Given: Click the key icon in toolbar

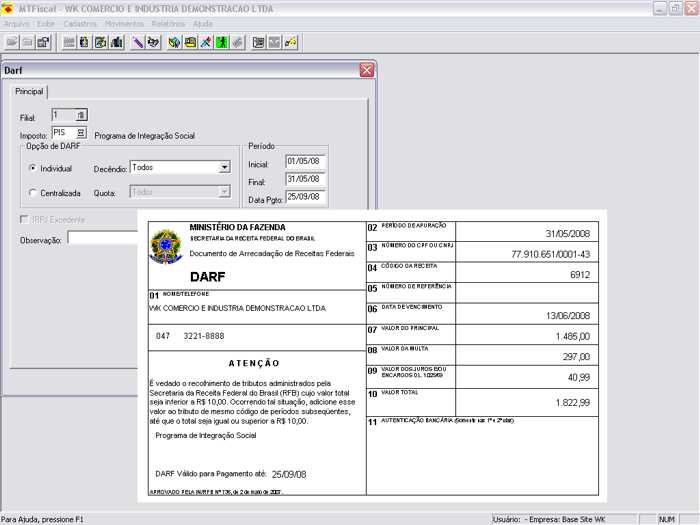Looking at the screenshot, I should pyautogui.click(x=291, y=42).
